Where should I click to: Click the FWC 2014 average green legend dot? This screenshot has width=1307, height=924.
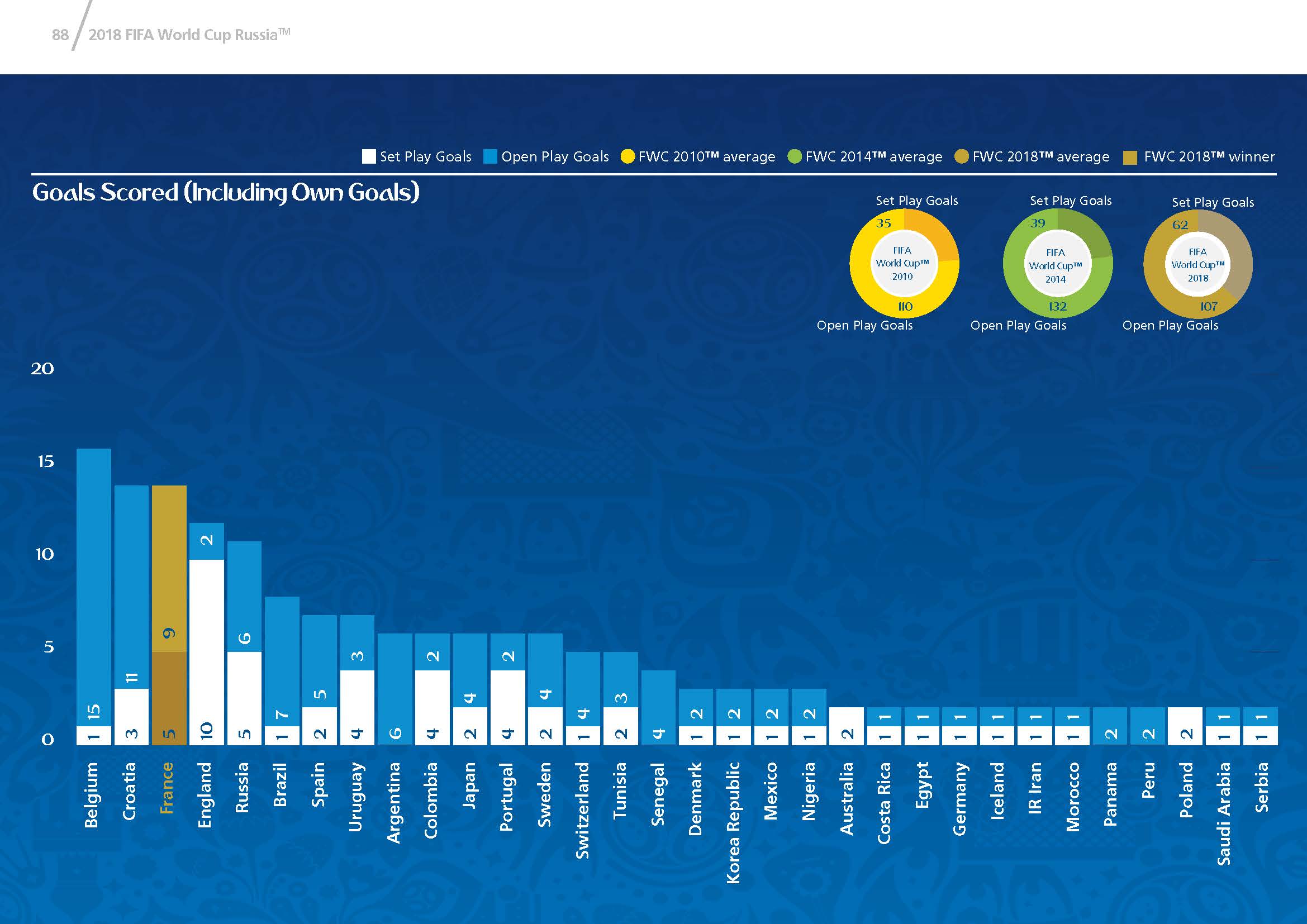(795, 156)
